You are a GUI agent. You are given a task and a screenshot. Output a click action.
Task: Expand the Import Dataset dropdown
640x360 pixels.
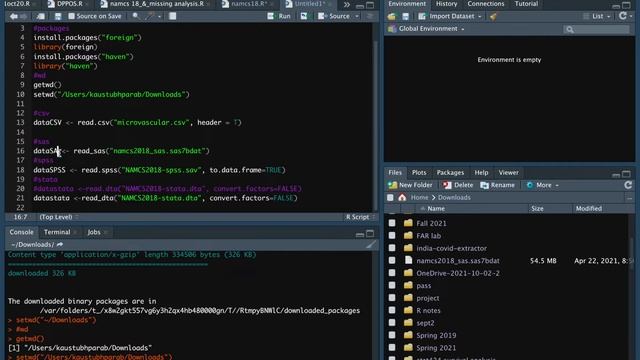pyautogui.click(x=480, y=16)
